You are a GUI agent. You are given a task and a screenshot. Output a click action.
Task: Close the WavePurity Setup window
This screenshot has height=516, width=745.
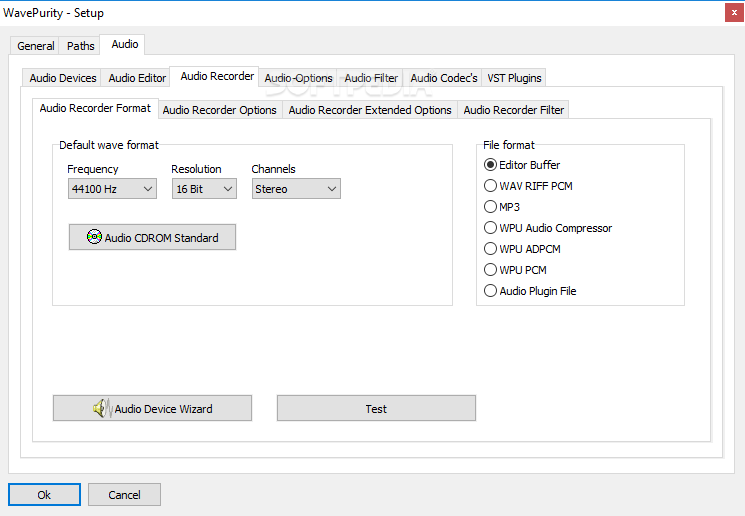pos(734,13)
